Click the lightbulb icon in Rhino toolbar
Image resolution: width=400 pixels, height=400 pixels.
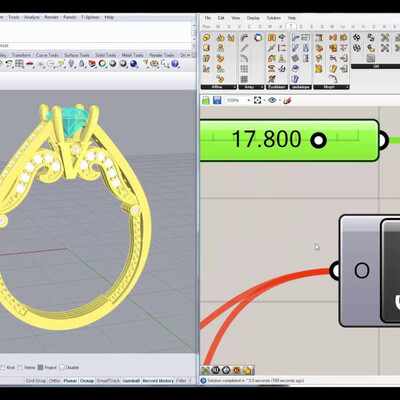click(71, 63)
